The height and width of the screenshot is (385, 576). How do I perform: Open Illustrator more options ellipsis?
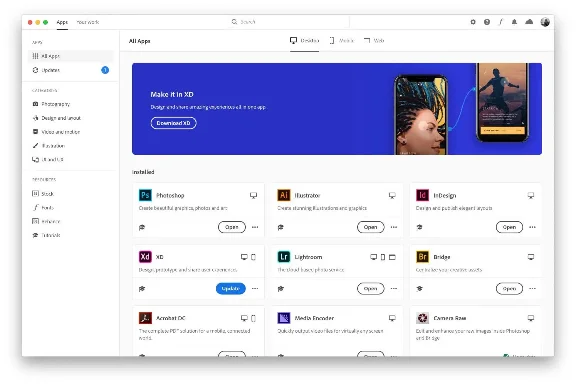click(x=394, y=227)
